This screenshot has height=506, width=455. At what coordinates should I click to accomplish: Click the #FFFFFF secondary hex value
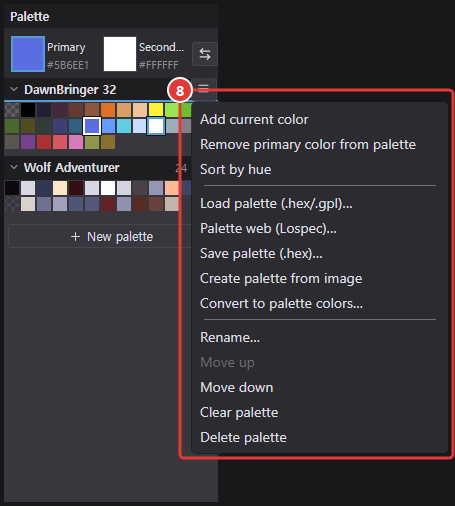[159, 65]
